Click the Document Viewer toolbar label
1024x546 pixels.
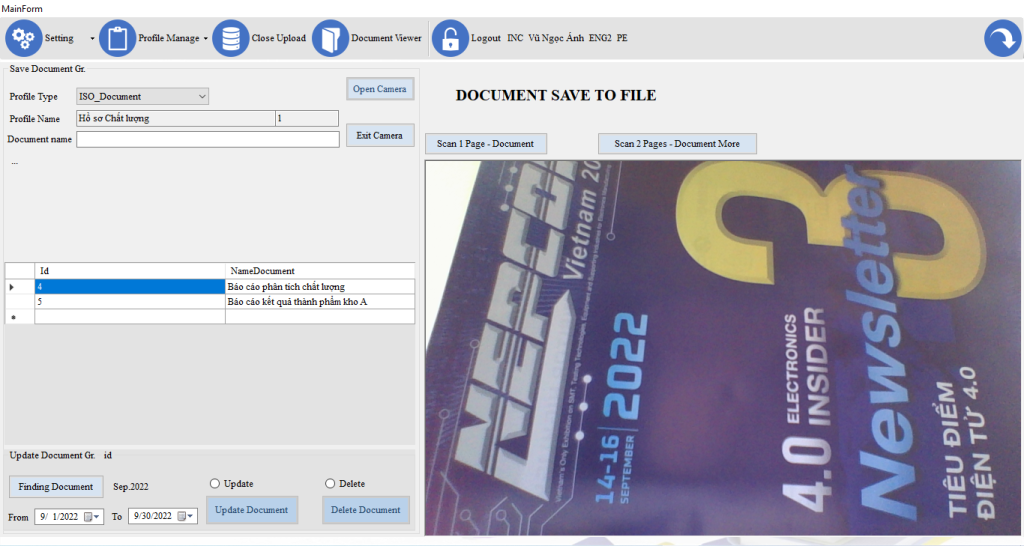[386, 38]
